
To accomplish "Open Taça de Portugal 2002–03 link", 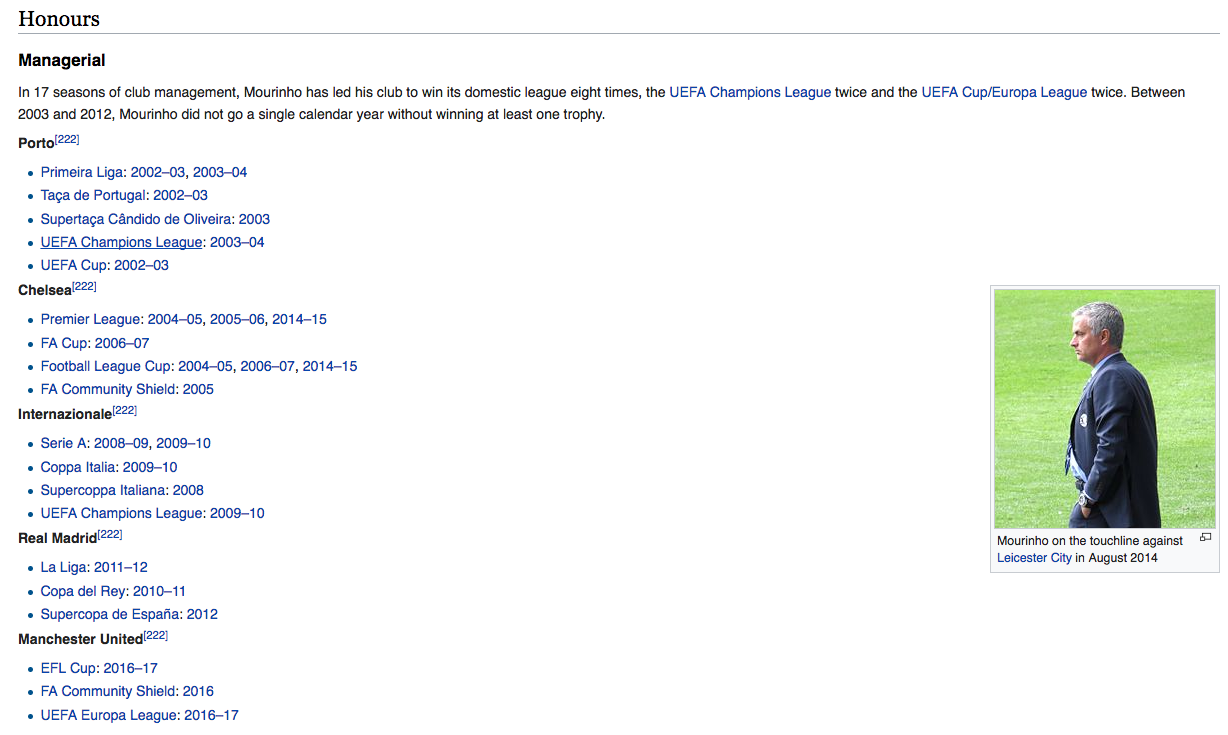I will [180, 195].
